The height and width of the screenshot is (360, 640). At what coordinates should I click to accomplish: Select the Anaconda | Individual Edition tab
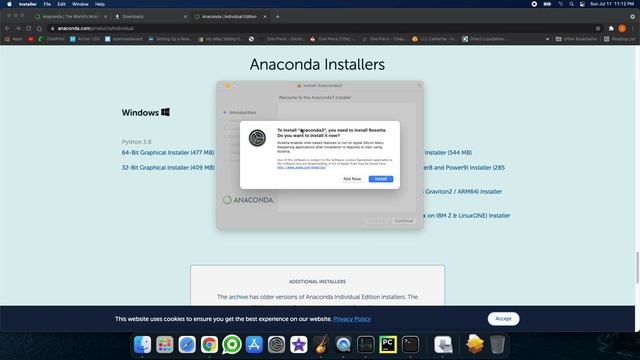(x=229, y=17)
